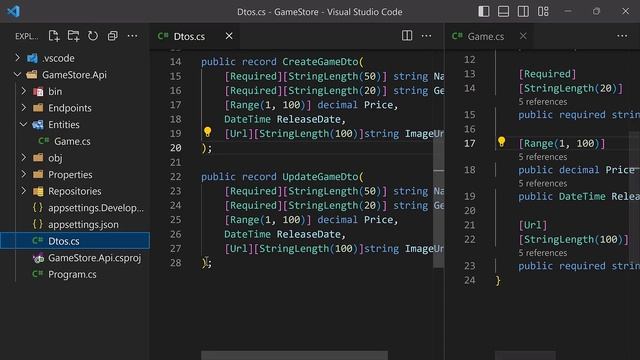Expand the Endpoints folder
This screenshot has height=360, width=640.
click(x=24, y=108)
